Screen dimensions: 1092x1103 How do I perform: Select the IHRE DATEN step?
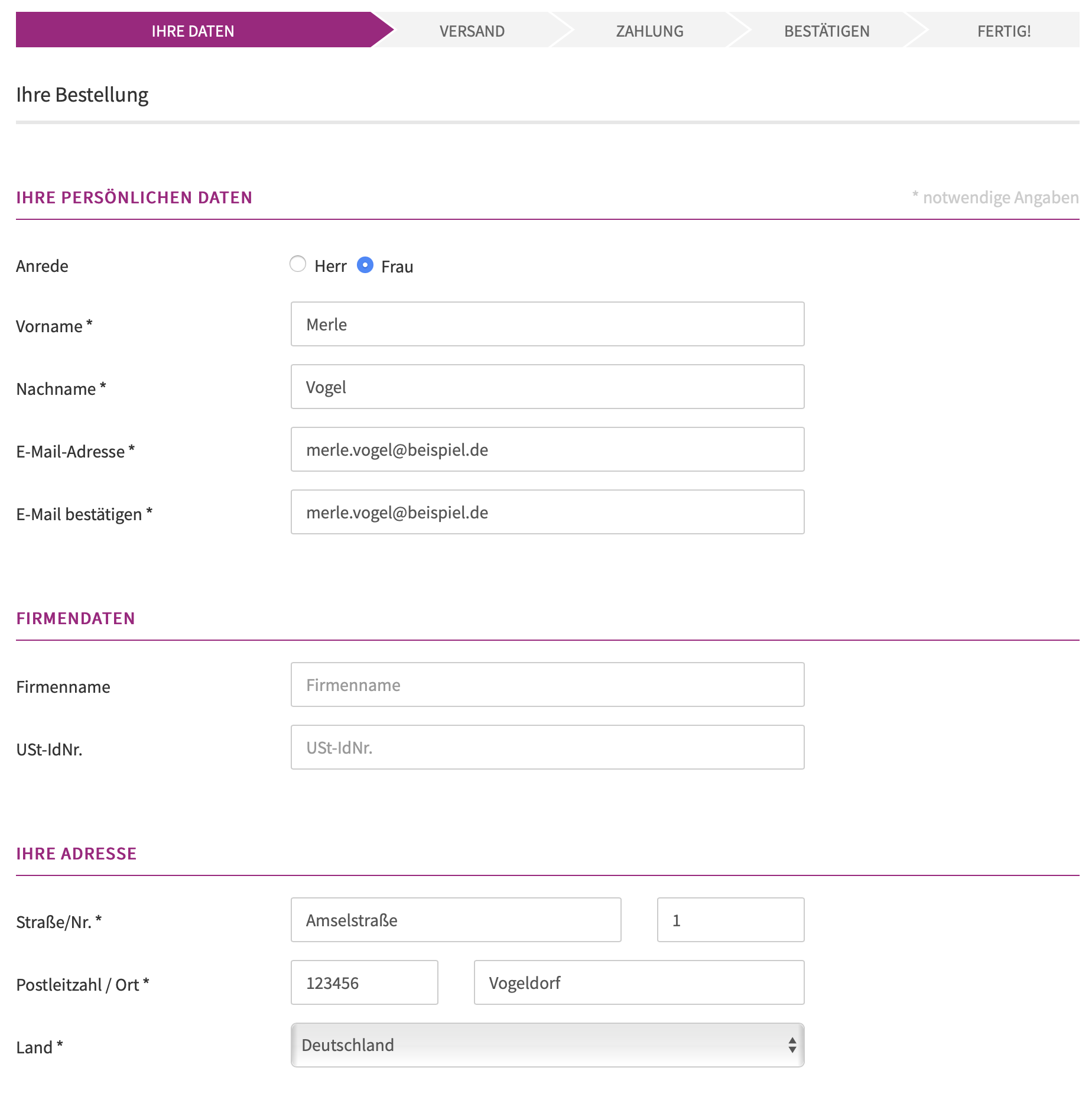tap(193, 31)
